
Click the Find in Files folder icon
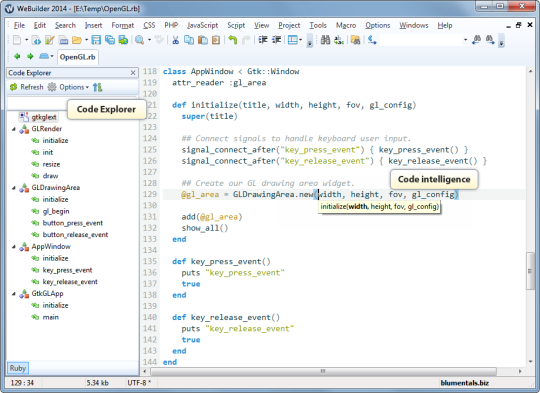(x=355, y=40)
